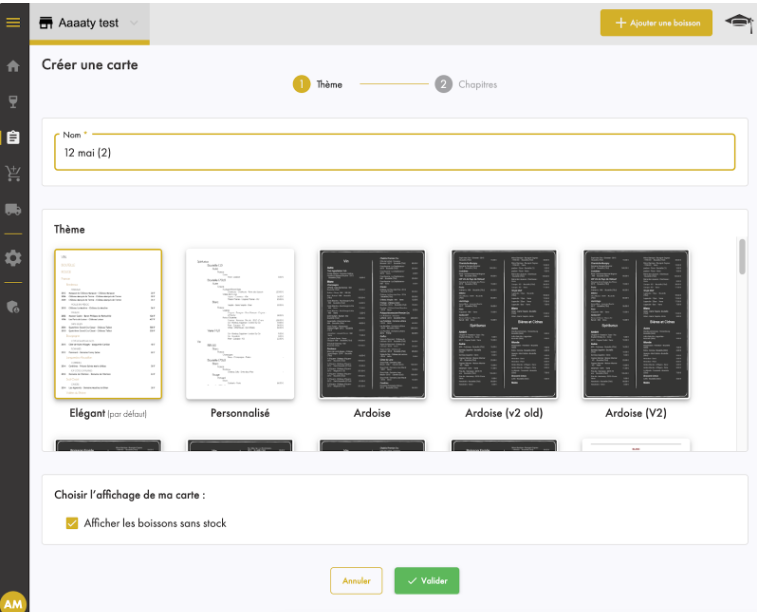Expand the Aaaaty test establishment dropdown
This screenshot has height=612, width=757.
click(x=134, y=23)
